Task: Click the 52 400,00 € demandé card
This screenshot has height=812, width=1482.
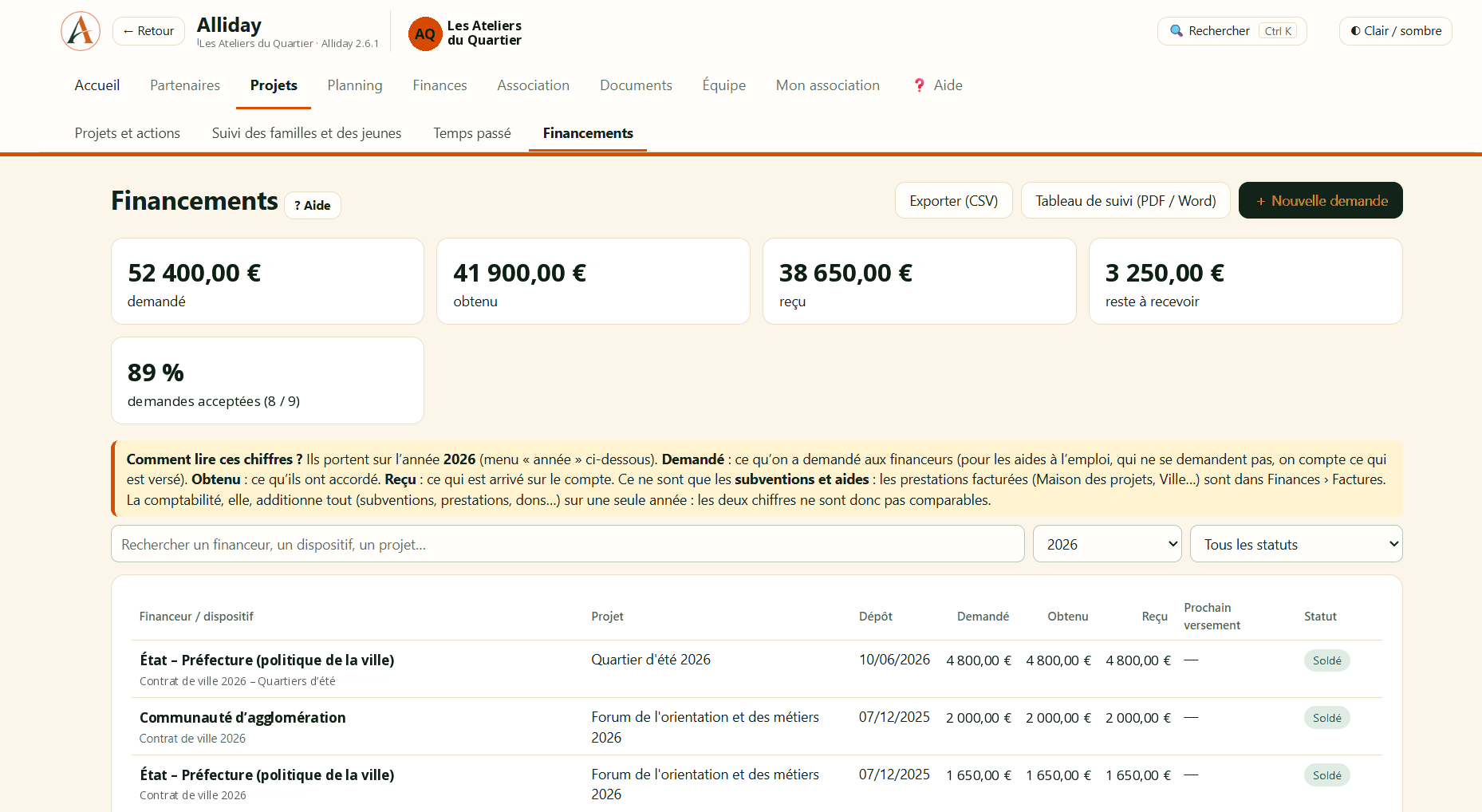Action: [267, 281]
